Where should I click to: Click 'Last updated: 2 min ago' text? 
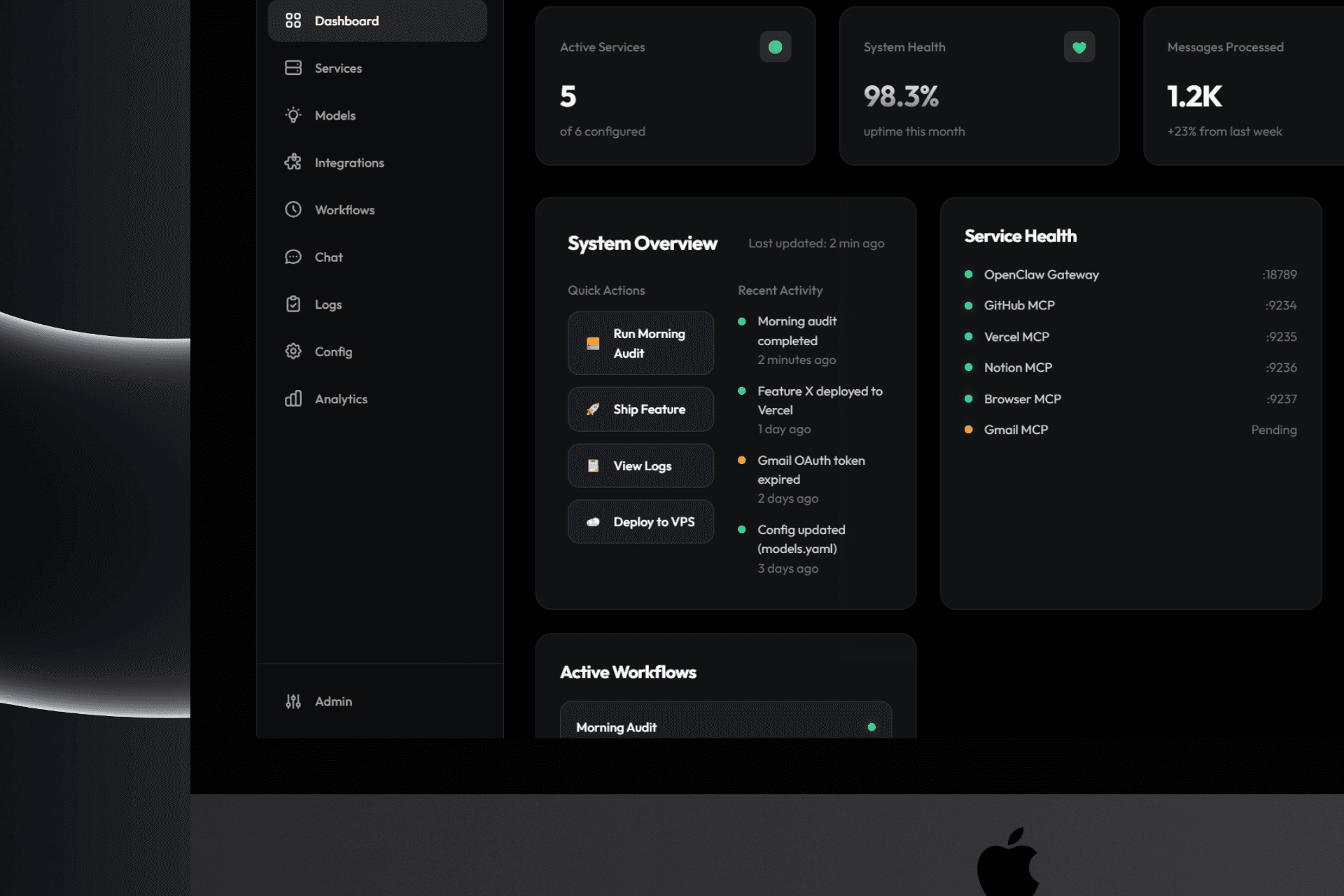pyautogui.click(x=816, y=244)
